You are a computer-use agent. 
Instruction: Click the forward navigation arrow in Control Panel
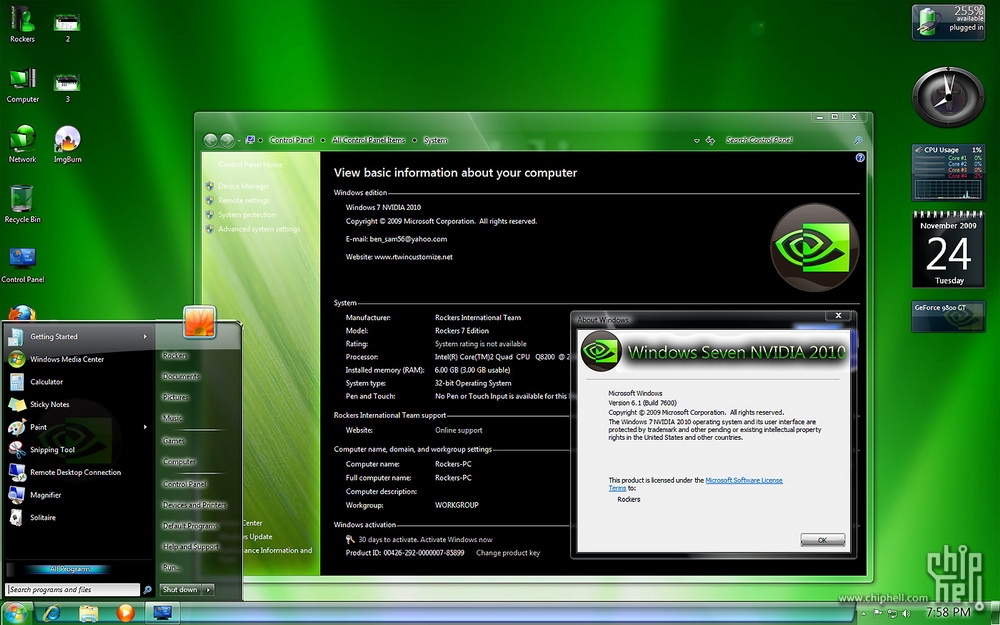226,140
